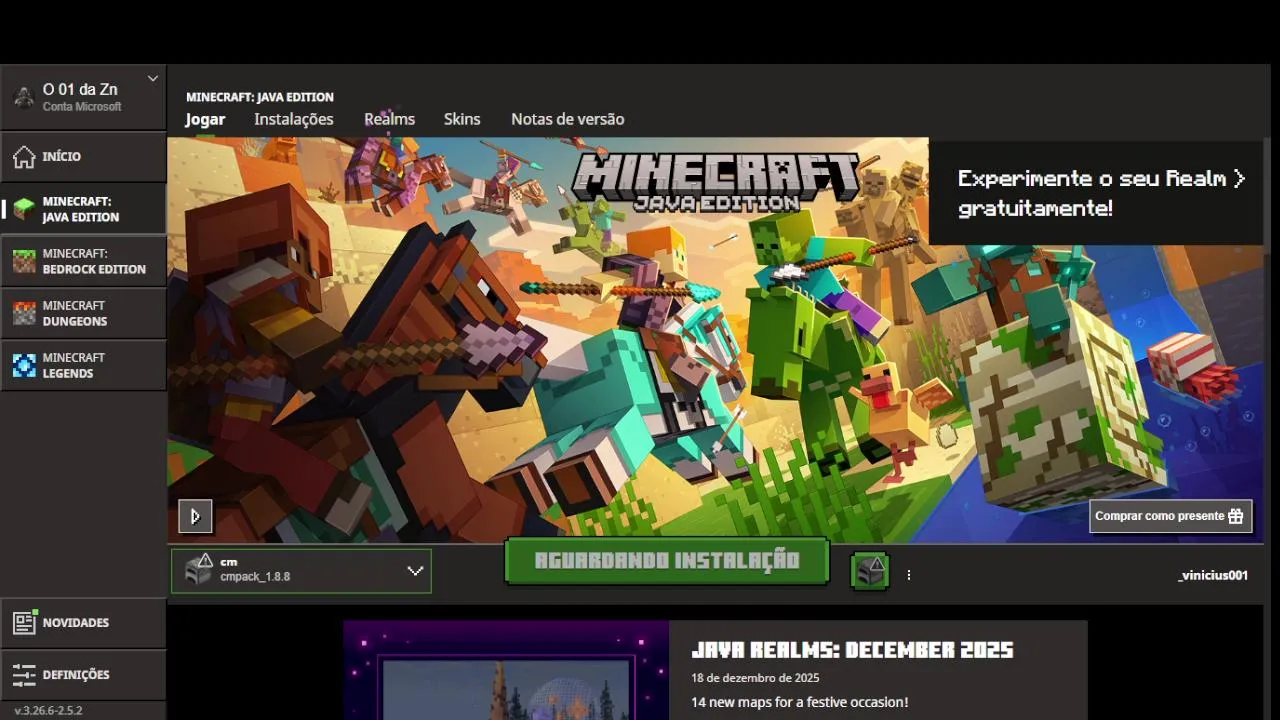Switch to the Notas de versão tab

pos(567,119)
